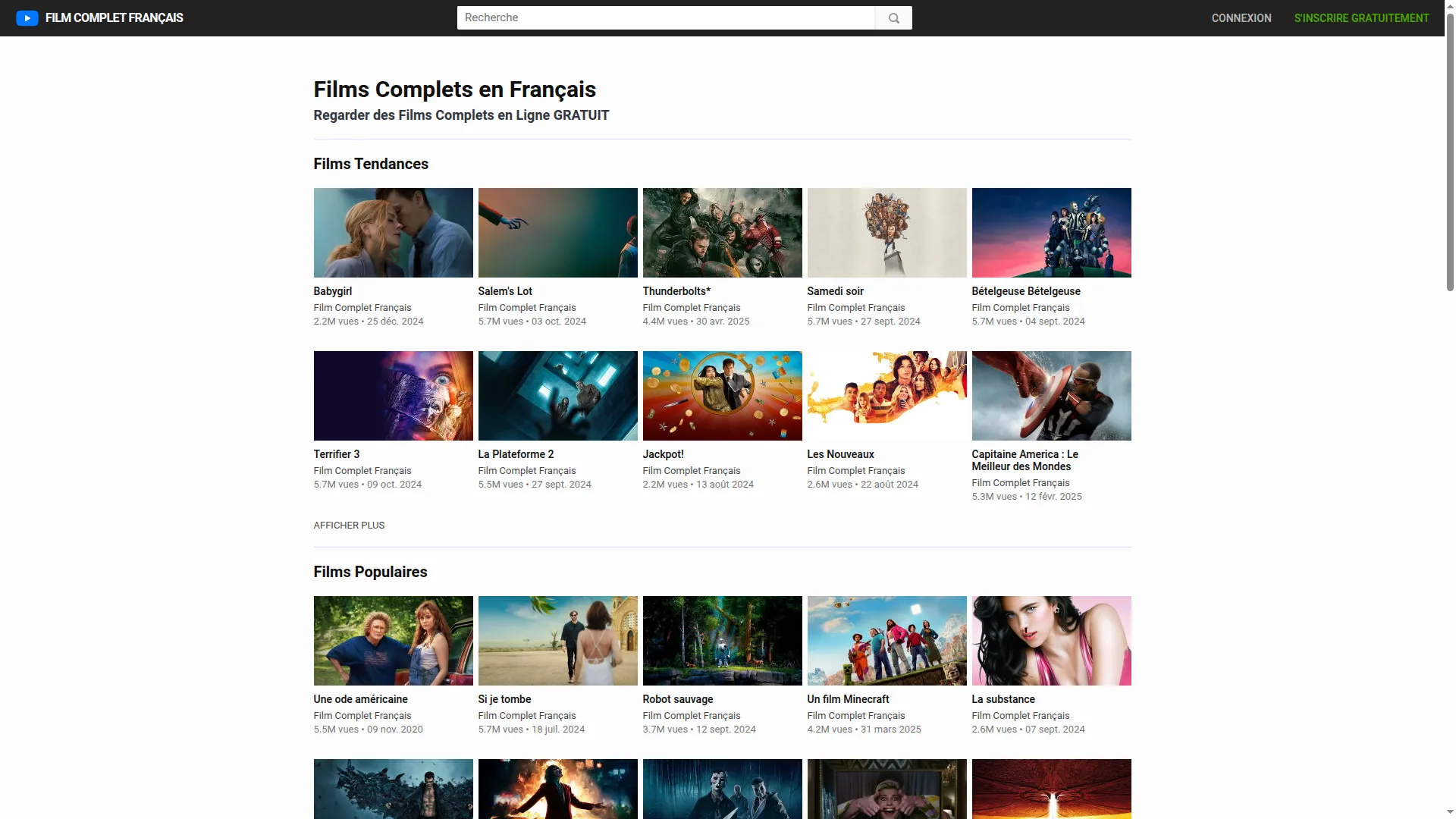Open Un film Minecraft thumbnail

(x=886, y=641)
